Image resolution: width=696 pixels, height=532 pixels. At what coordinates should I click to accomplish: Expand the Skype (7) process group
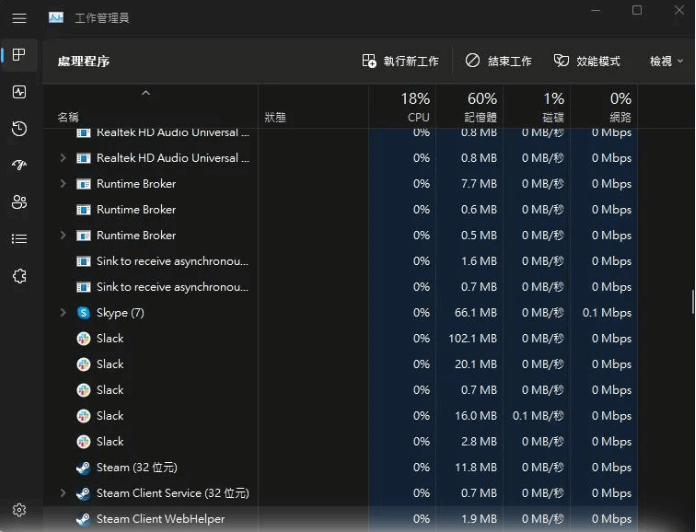63,312
